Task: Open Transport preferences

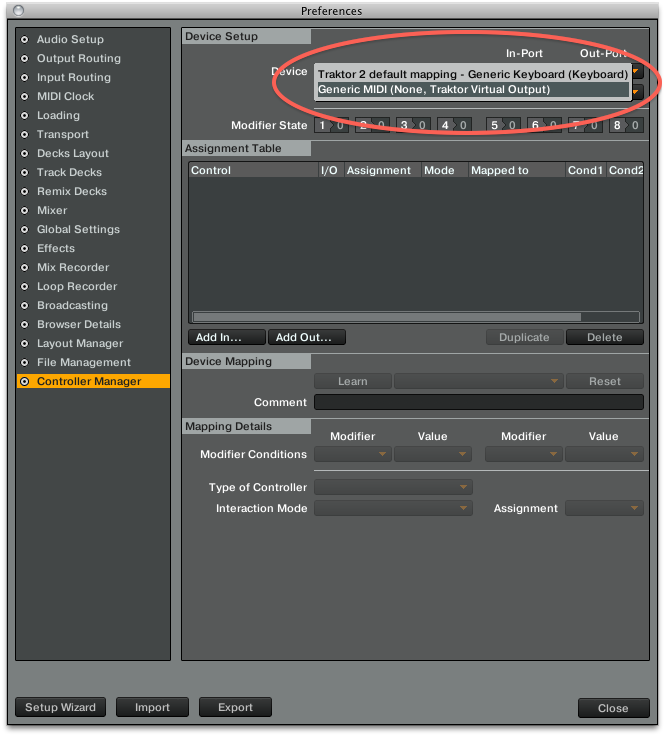Action: (93, 134)
